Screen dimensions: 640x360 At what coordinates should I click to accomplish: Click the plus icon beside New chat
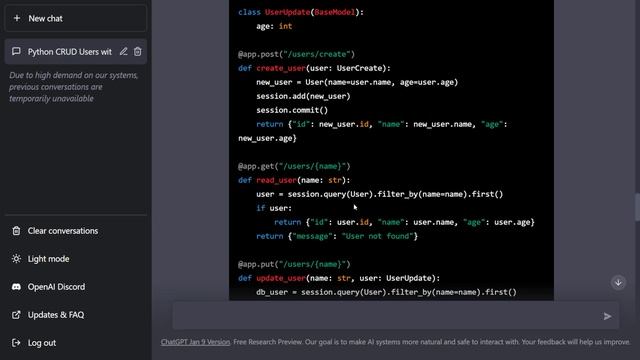[x=17, y=18]
